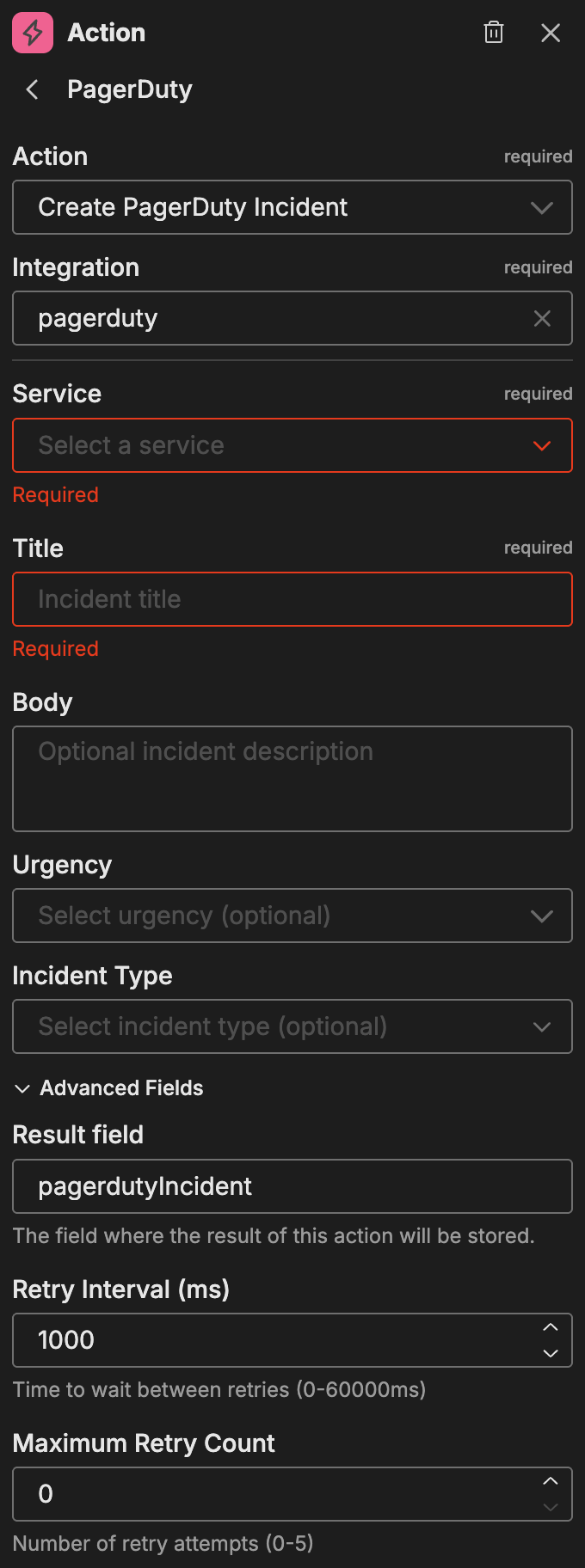585x1568 pixels.
Task: Close the Action panel with the X
Action: click(x=551, y=33)
